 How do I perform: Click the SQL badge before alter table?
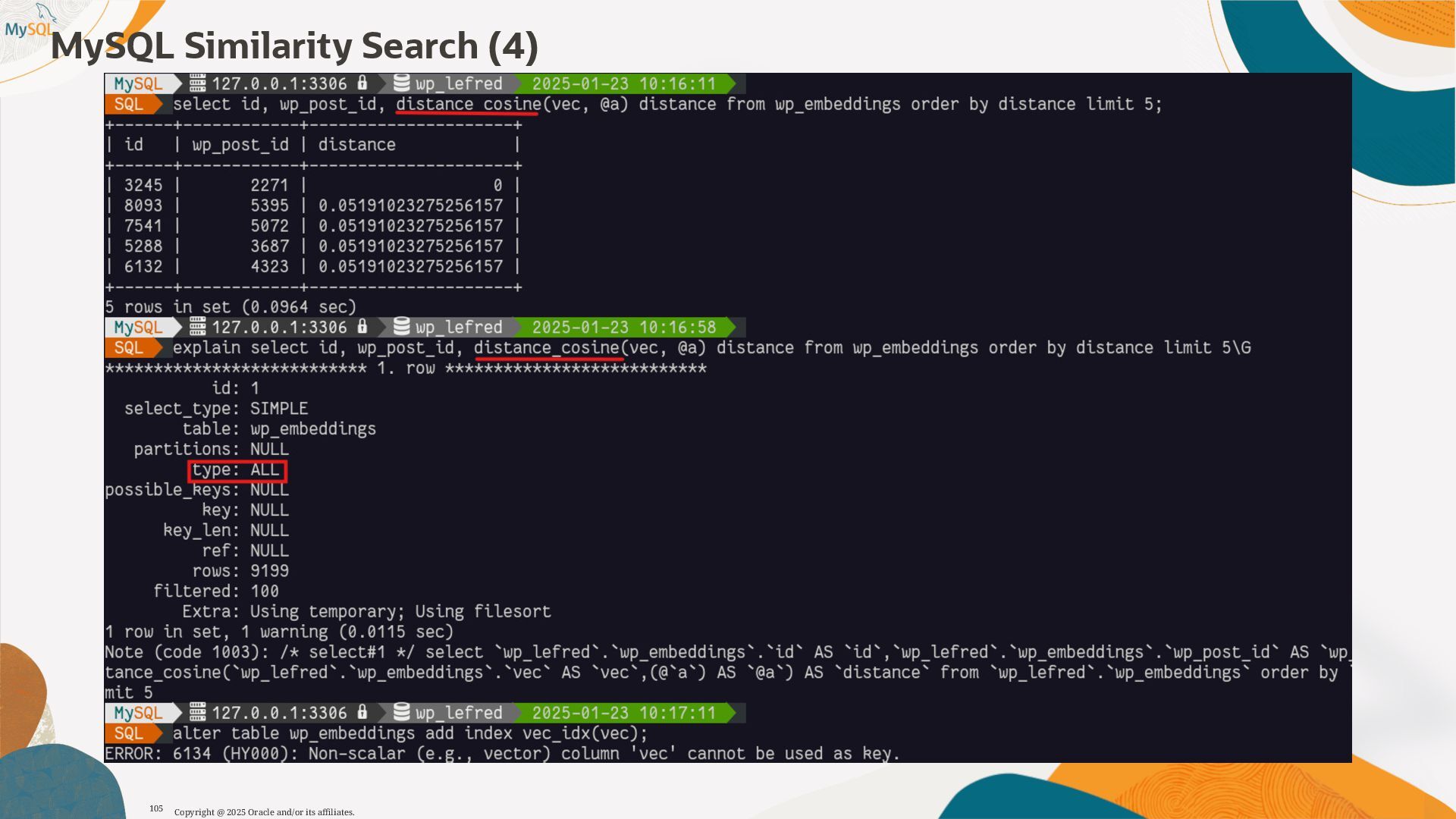pos(129,733)
